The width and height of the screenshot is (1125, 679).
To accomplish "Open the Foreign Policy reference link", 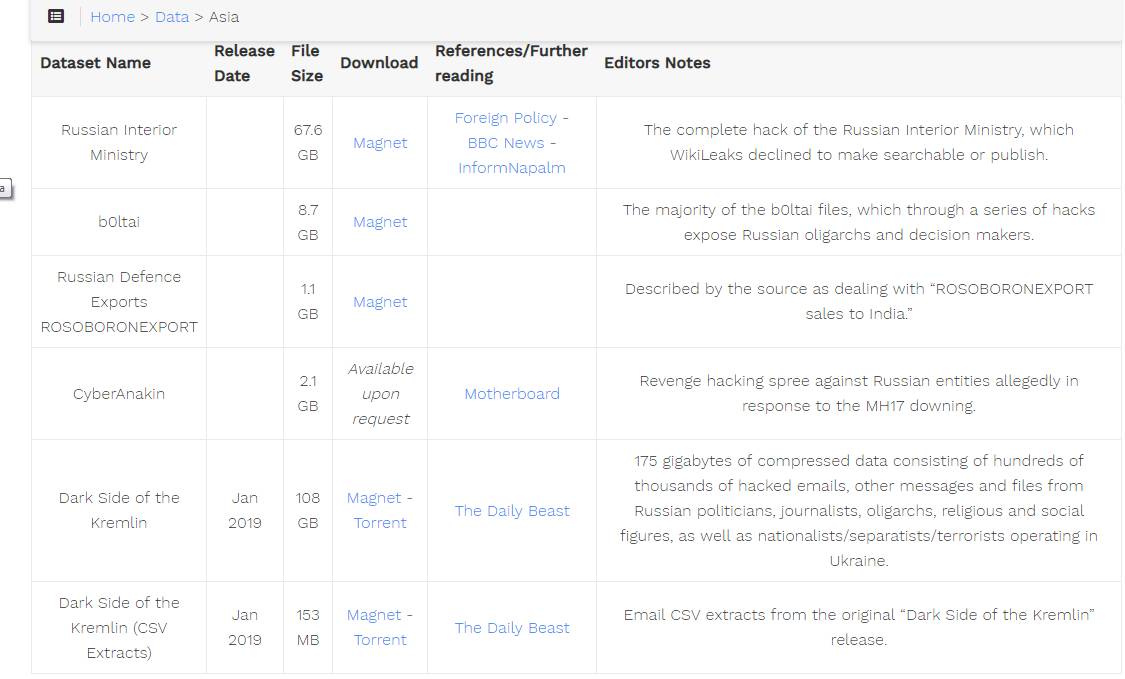I will point(505,118).
